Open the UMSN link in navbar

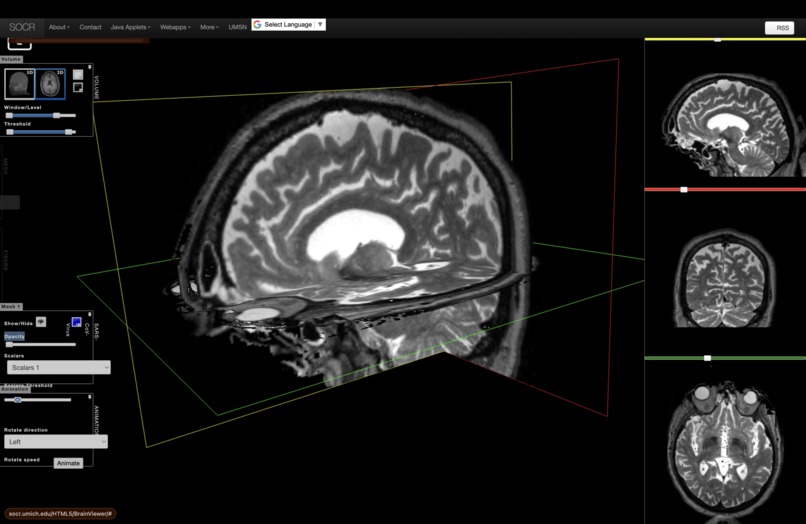click(x=237, y=27)
